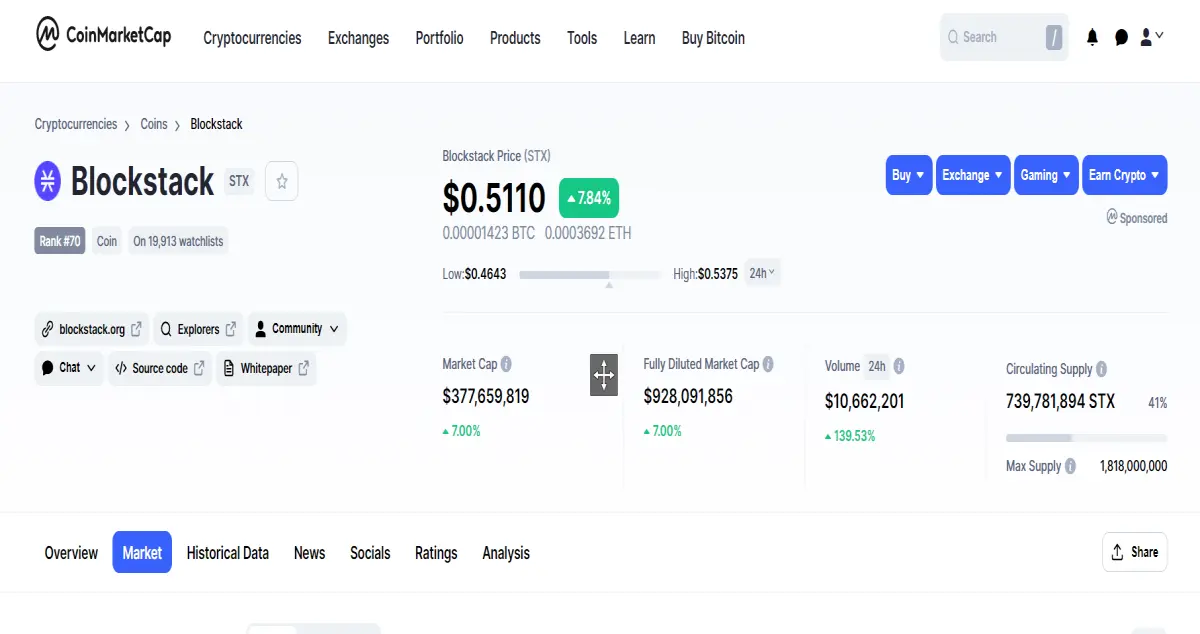Open the Cryptocurrencies menu

coord(252,38)
